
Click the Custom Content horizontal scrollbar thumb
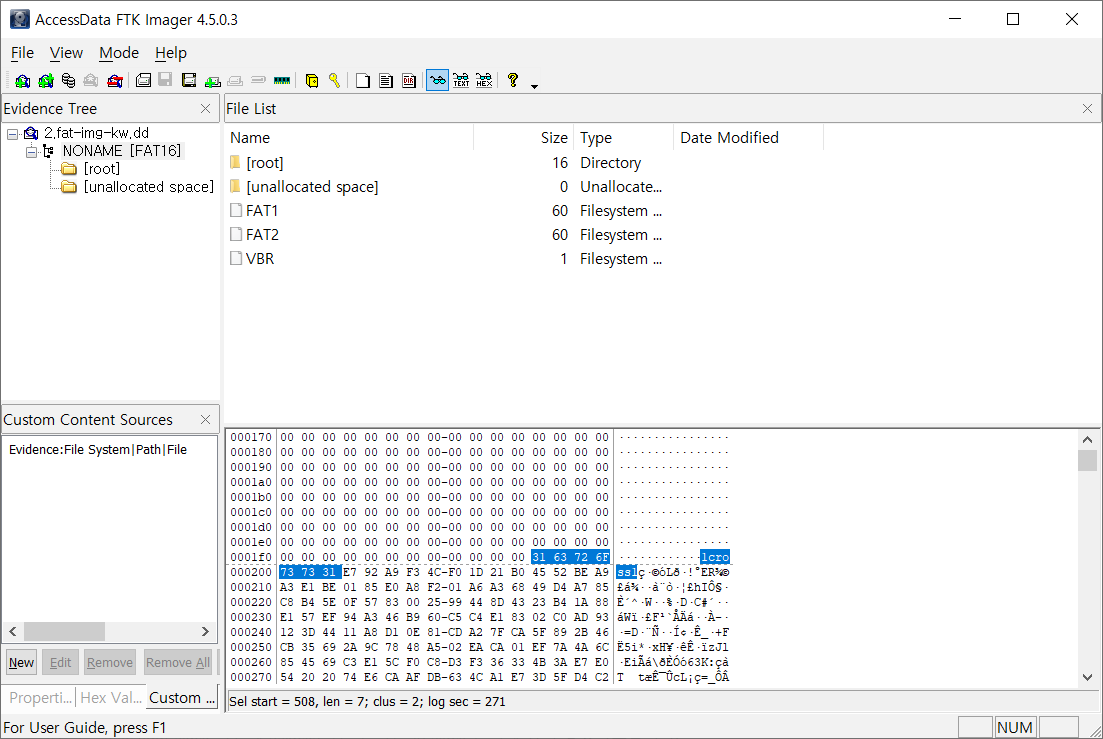(64, 631)
